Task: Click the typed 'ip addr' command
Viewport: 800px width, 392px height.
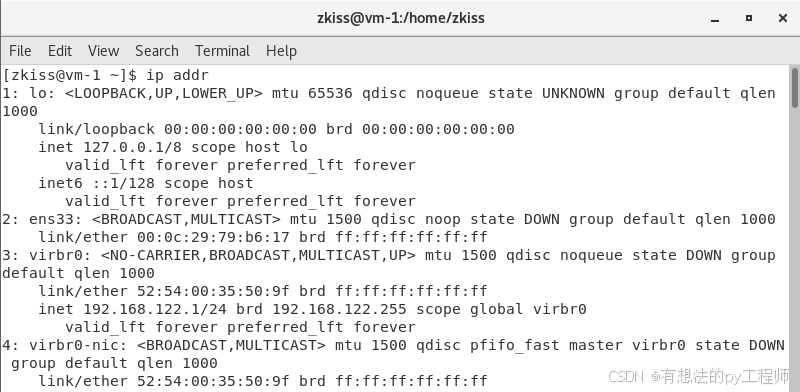Action: pos(177,75)
